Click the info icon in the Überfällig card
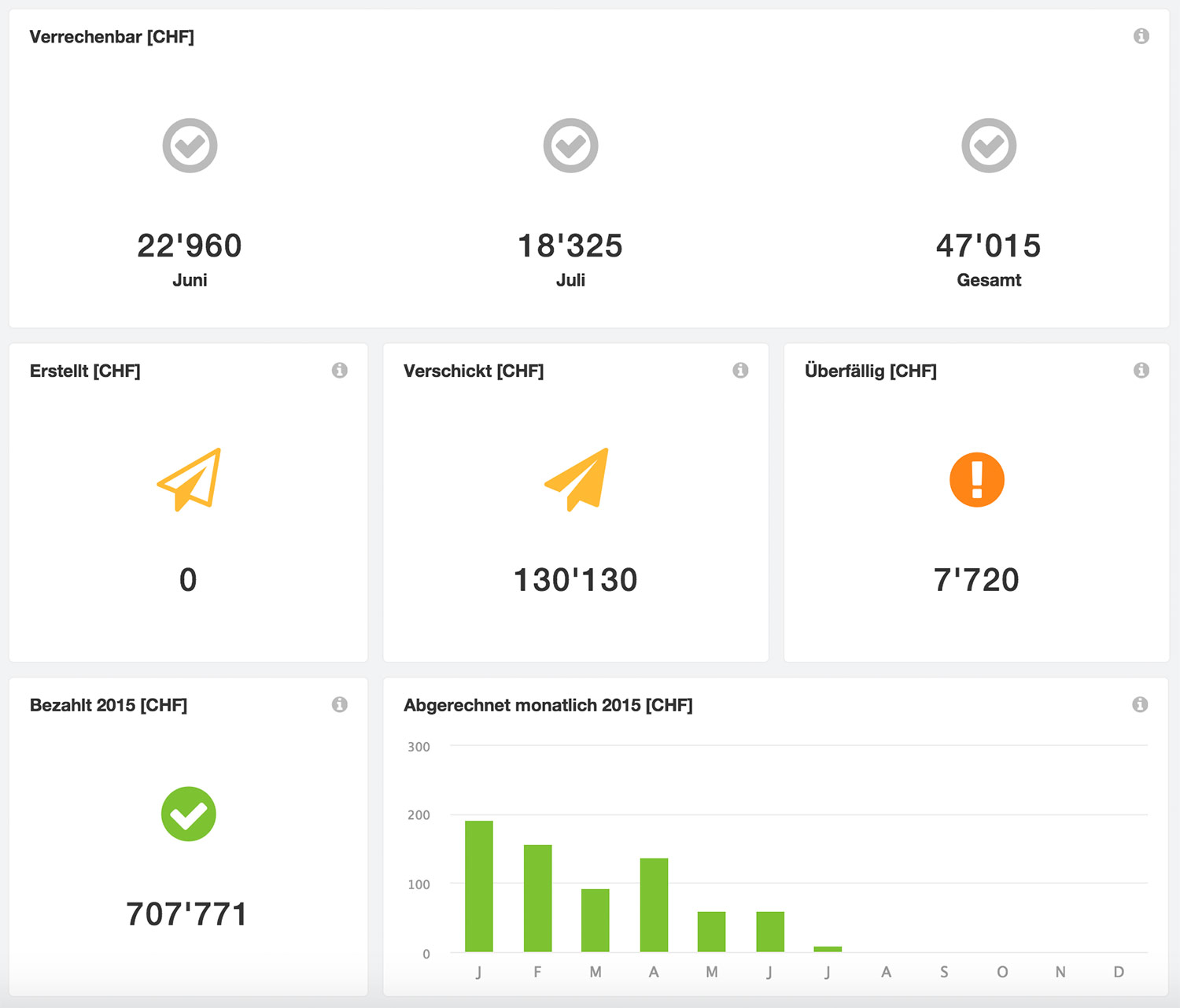Image resolution: width=1180 pixels, height=1008 pixels. click(x=1141, y=370)
